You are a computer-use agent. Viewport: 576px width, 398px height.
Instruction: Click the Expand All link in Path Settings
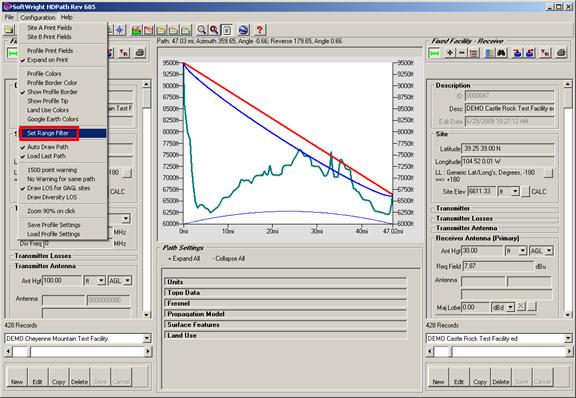(x=184, y=259)
